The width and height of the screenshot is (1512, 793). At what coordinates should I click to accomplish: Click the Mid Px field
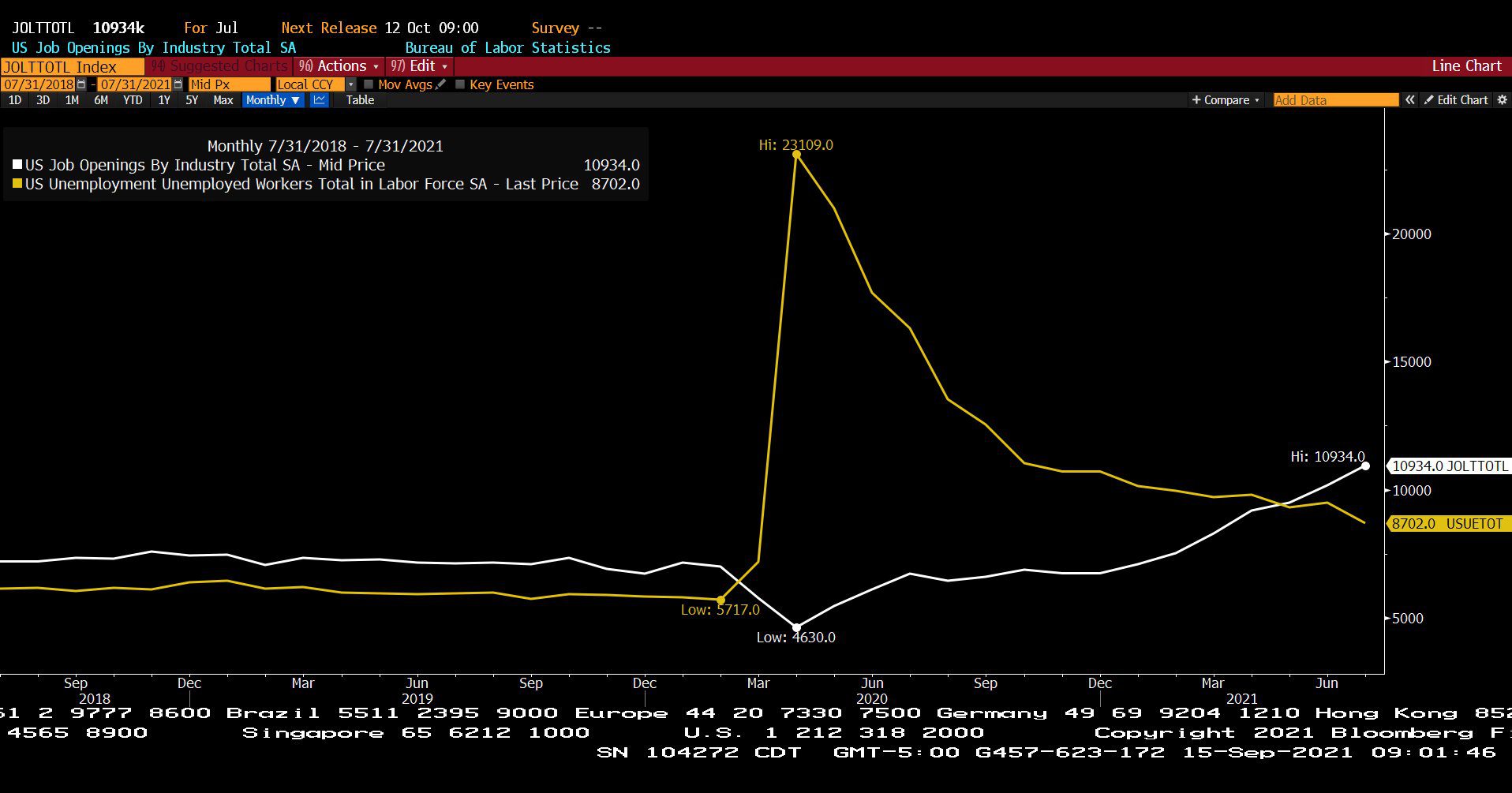pyautogui.click(x=229, y=84)
